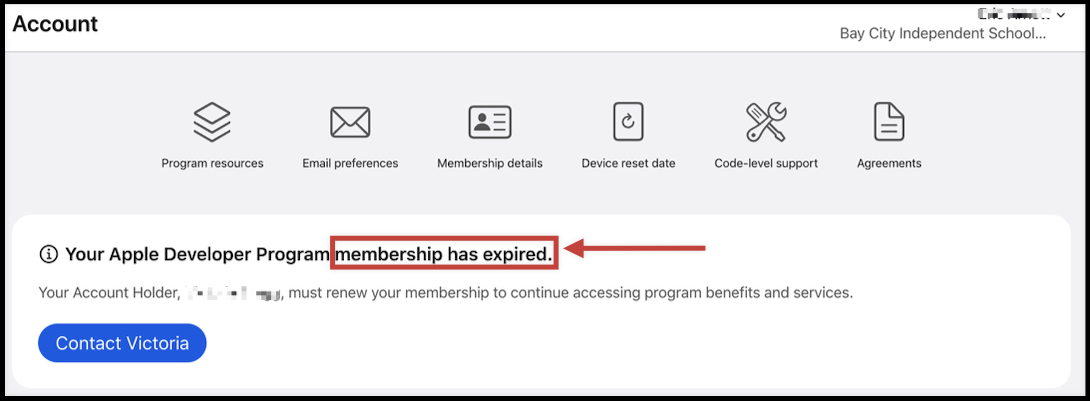
Task: Click the info icon beside expired notice
Action: [x=48, y=255]
